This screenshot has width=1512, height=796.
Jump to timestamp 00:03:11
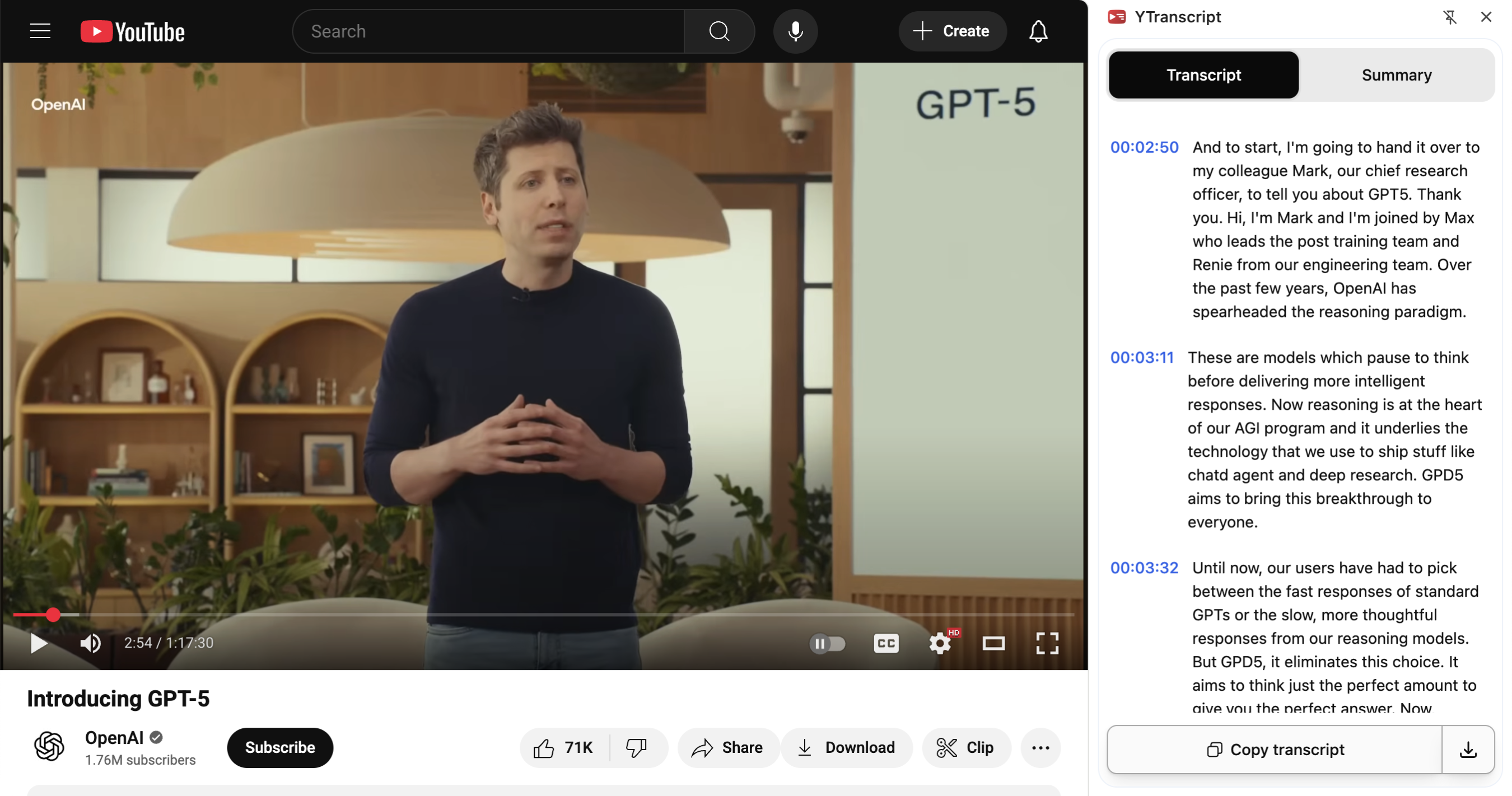(1142, 357)
